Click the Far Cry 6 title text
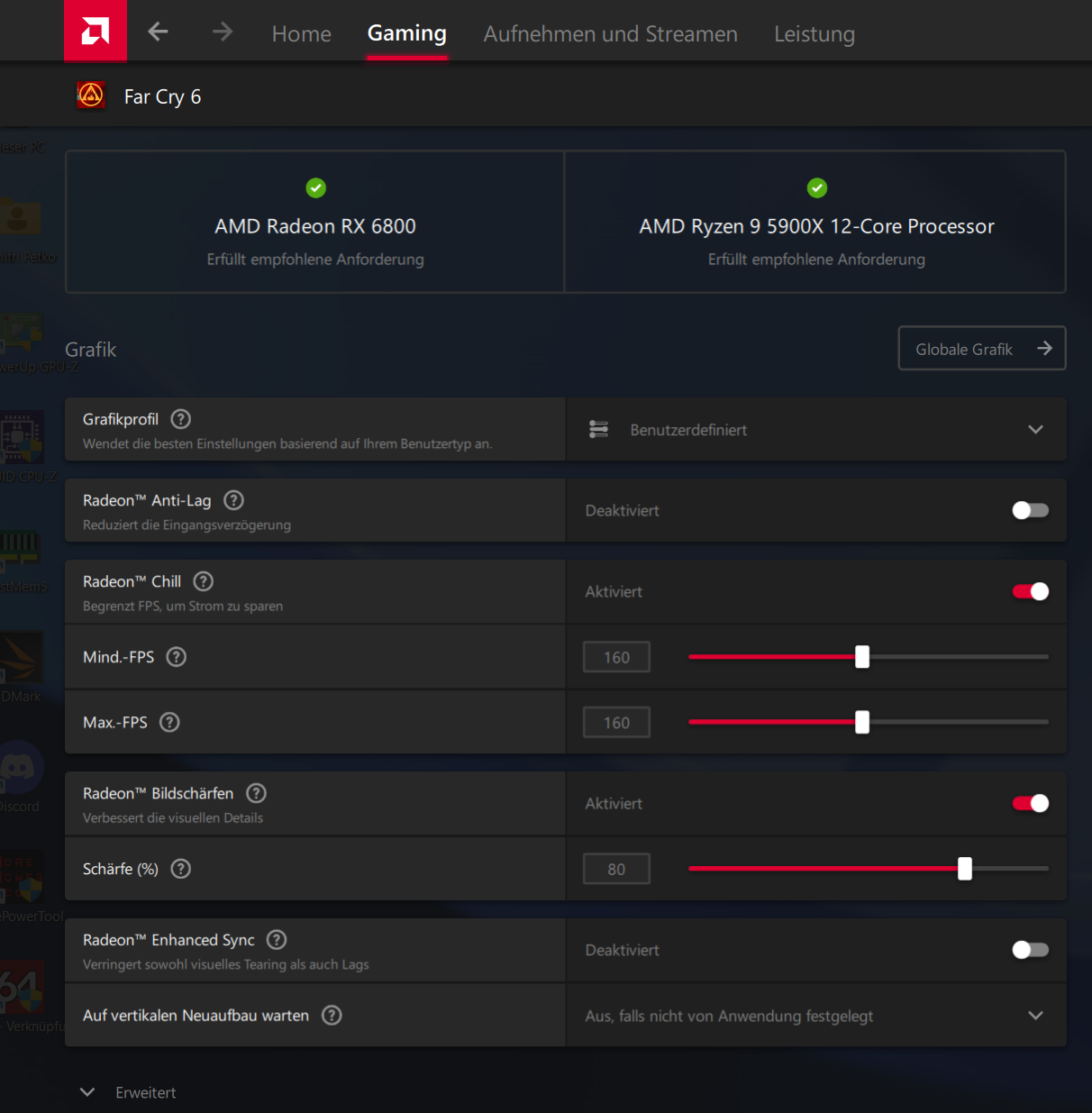The image size is (1092, 1113). [x=162, y=96]
